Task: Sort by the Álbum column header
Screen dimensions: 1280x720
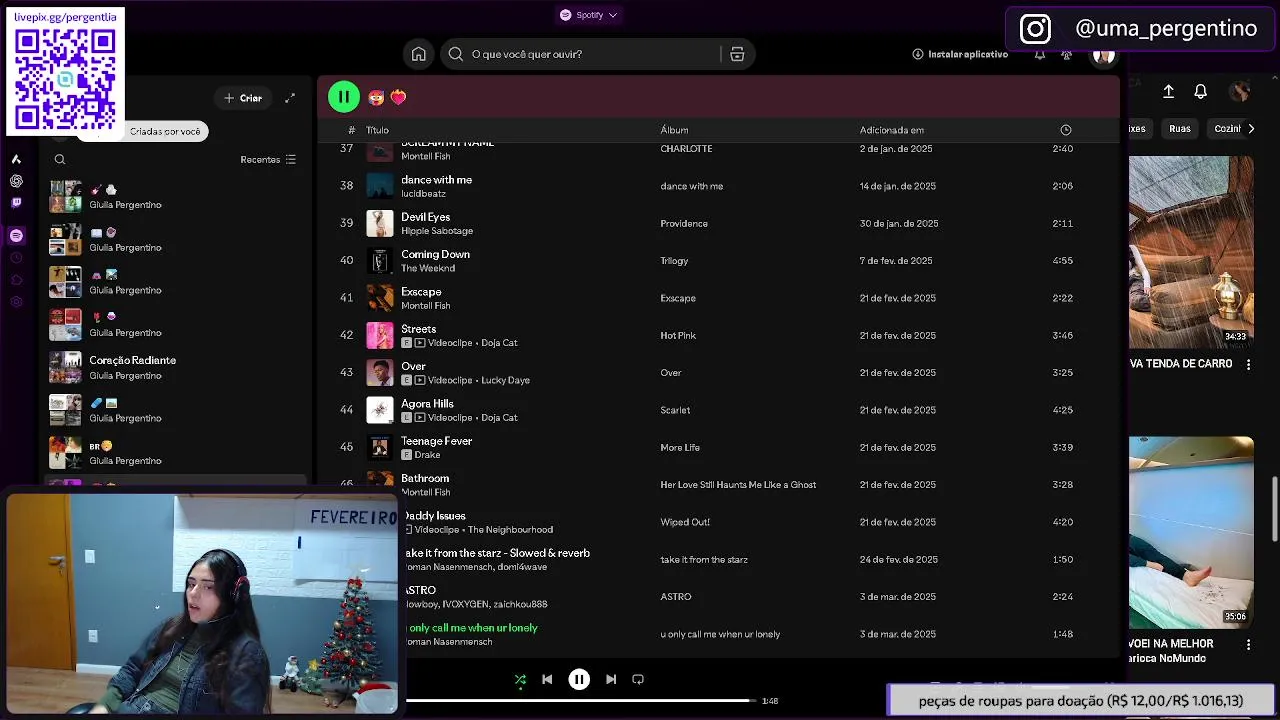Action: coord(674,130)
